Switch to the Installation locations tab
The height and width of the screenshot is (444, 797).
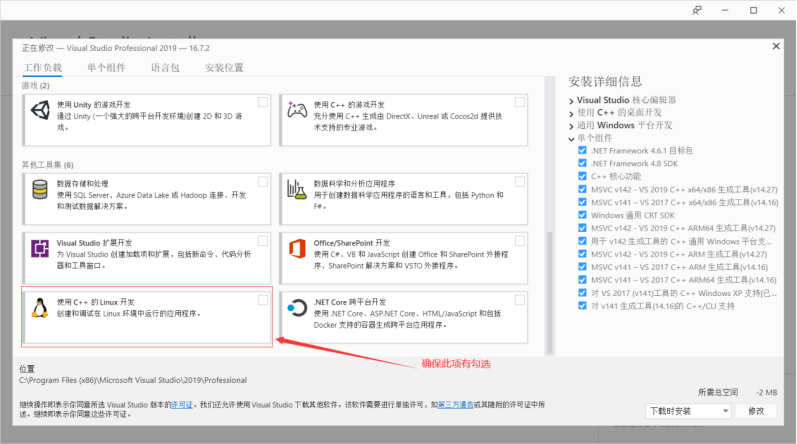[224, 68]
